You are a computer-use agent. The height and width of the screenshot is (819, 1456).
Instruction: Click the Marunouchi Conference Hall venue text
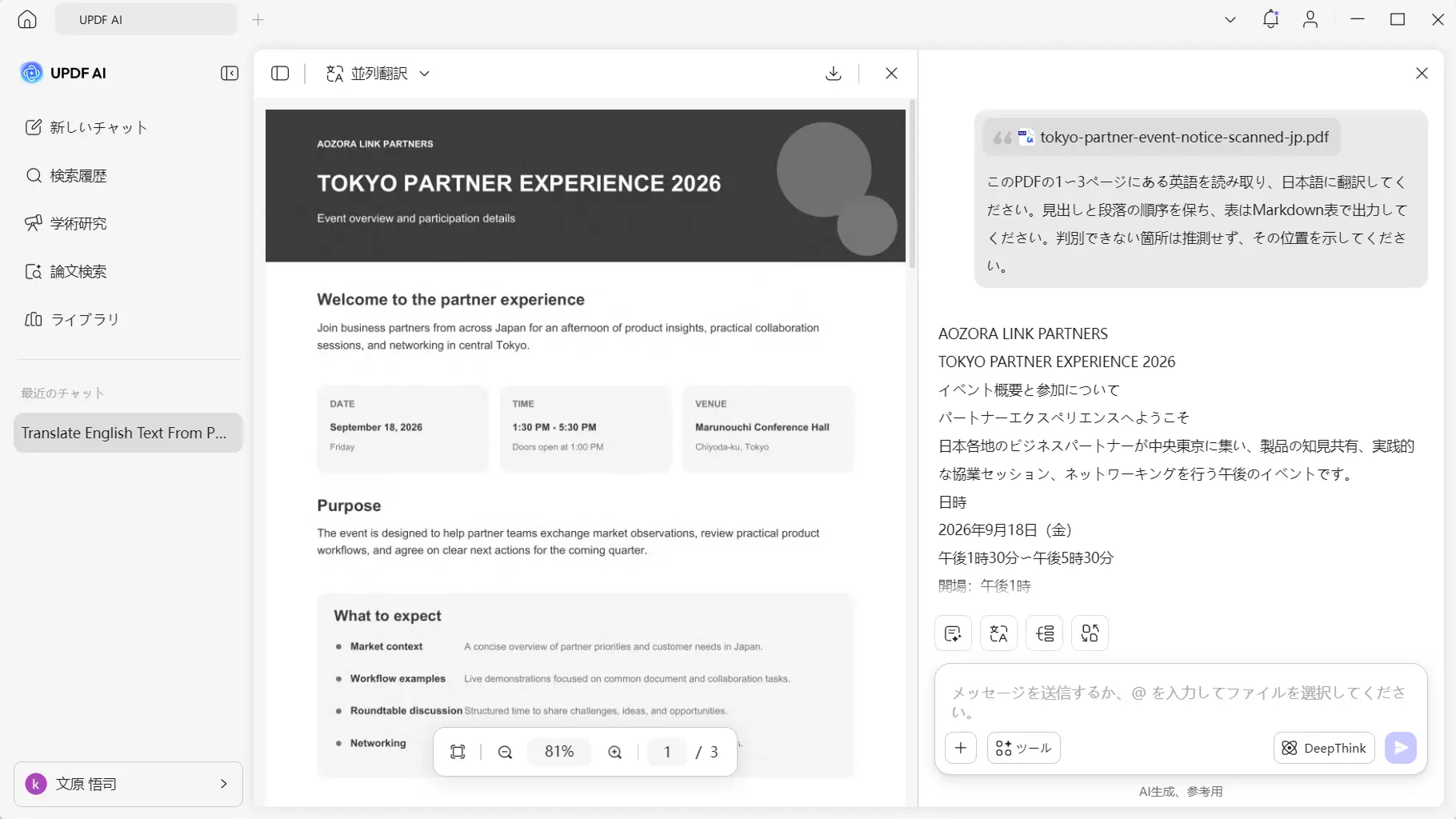coord(762,427)
